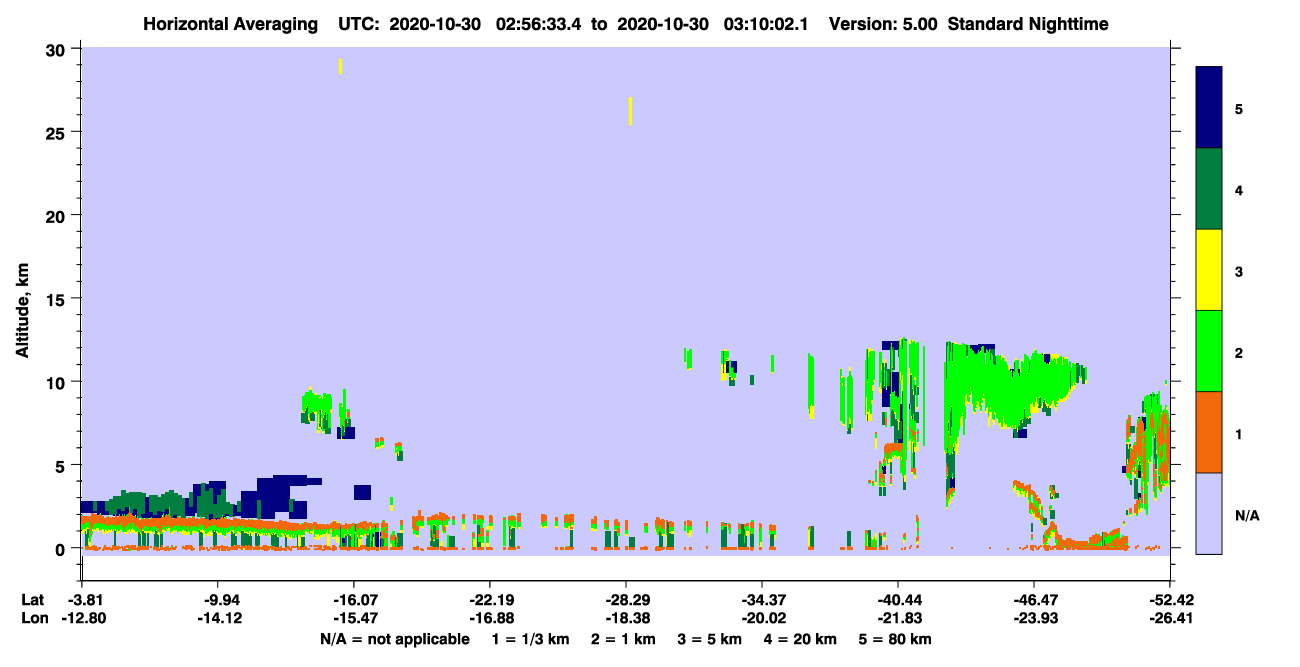1300x667 pixels.
Task: Click the orange color bar segment labeled 1
Action: tap(1209, 432)
